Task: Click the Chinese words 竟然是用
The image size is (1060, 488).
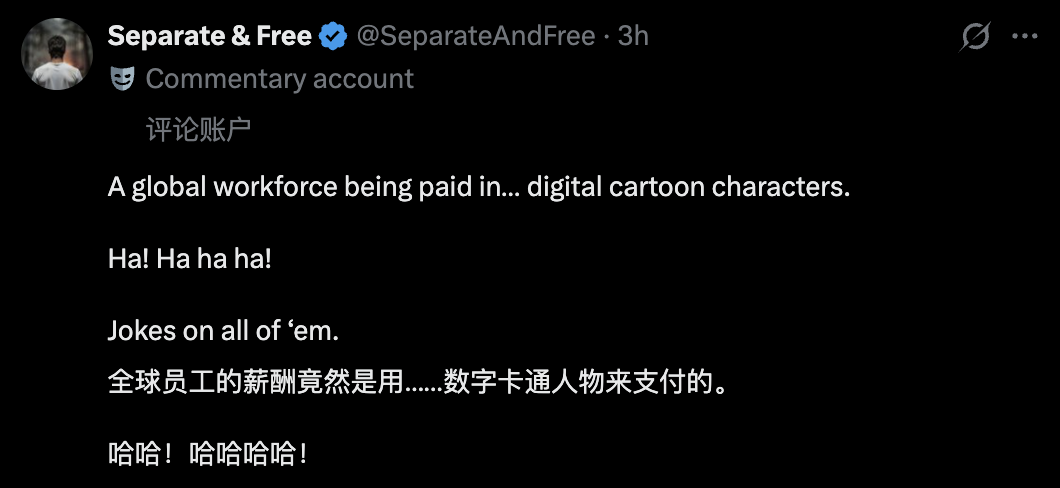Action: (x=350, y=382)
